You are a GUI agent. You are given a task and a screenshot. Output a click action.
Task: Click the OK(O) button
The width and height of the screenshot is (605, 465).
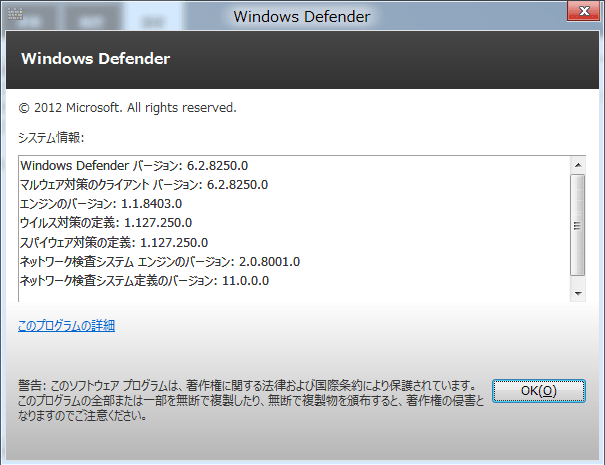(539, 391)
